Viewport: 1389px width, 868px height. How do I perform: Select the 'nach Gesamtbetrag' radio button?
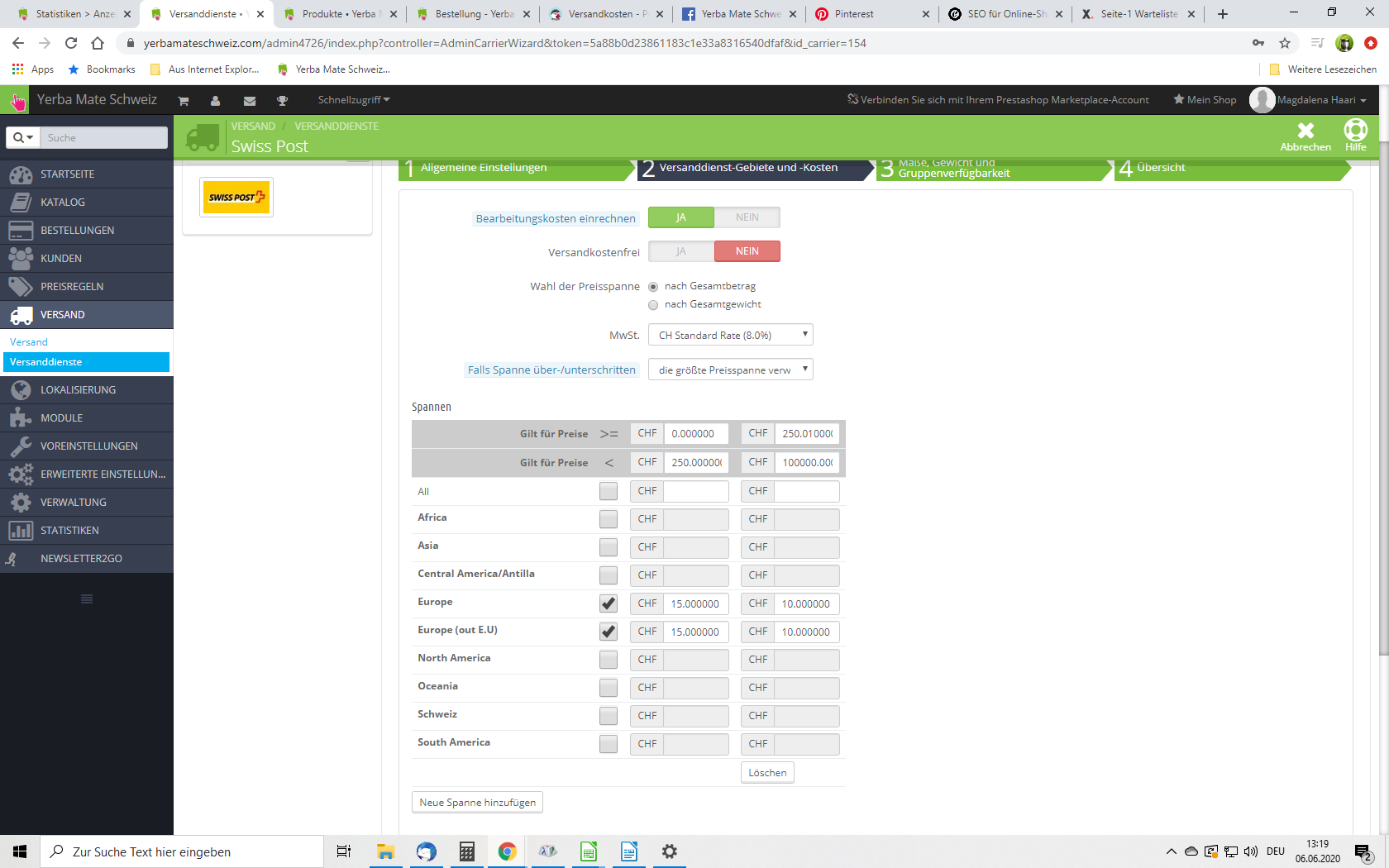click(653, 287)
